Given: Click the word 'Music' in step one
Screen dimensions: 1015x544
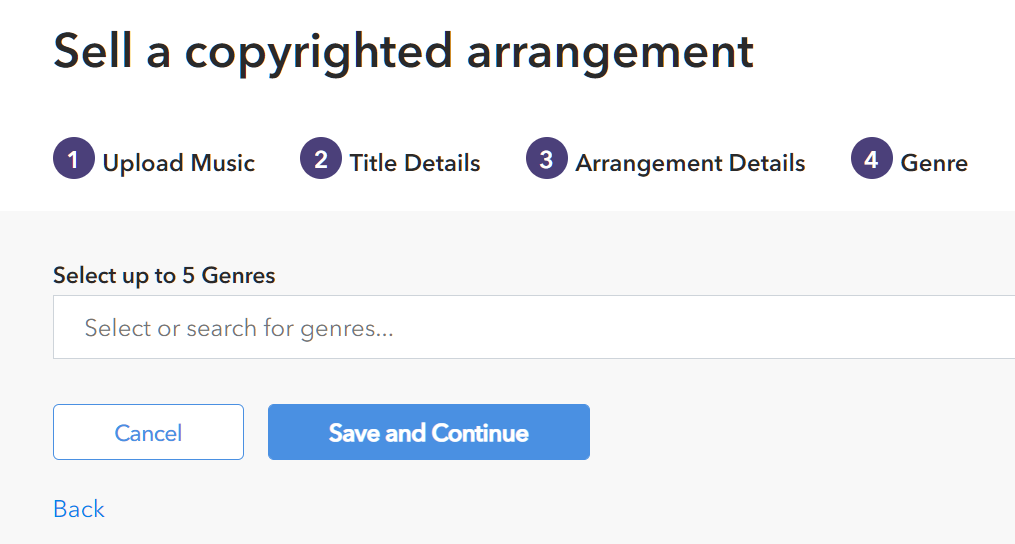Looking at the screenshot, I should pos(222,163).
